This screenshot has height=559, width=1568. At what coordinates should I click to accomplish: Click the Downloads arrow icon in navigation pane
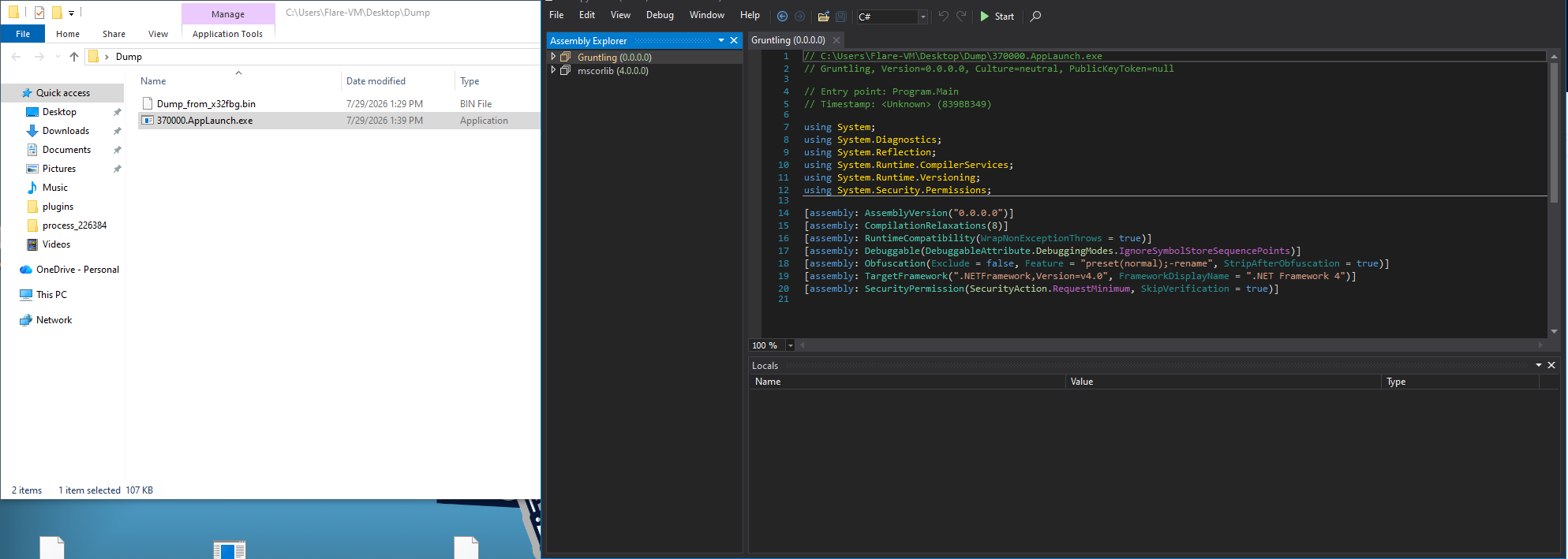click(x=32, y=131)
